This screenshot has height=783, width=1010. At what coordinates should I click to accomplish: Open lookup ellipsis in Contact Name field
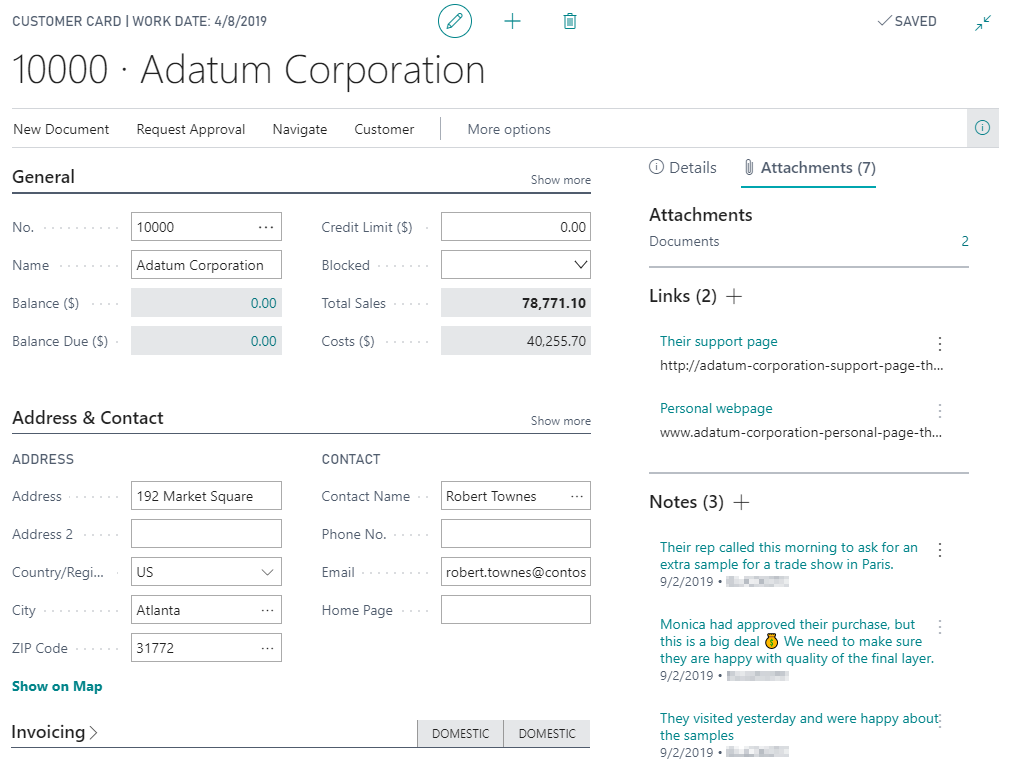tap(576, 496)
